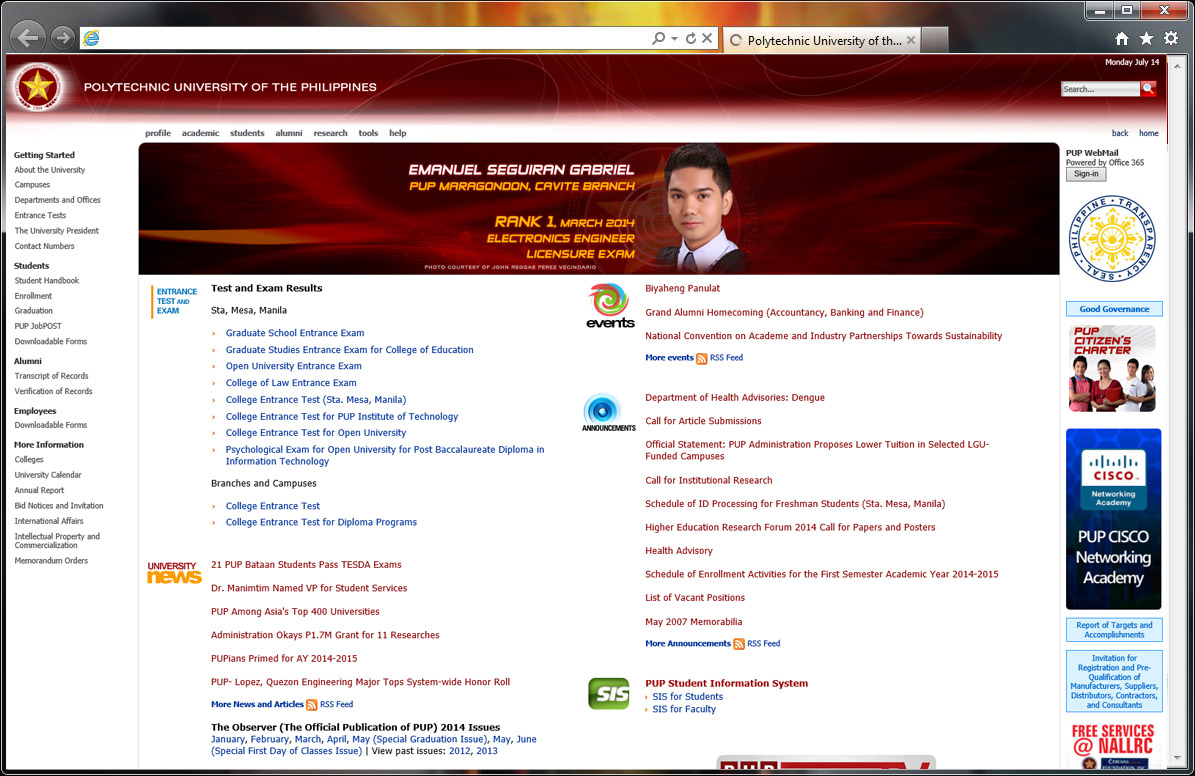Open the alumni menu

click(289, 133)
